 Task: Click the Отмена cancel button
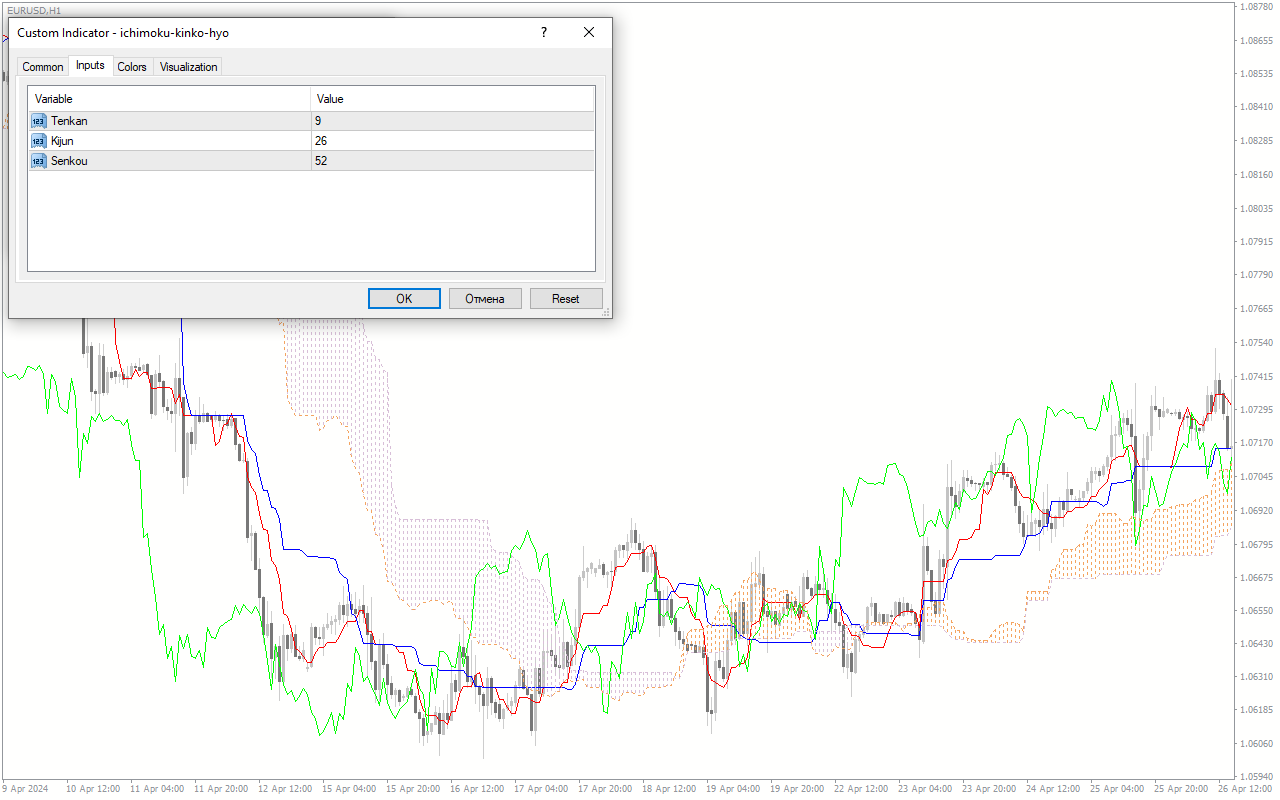click(x=485, y=298)
